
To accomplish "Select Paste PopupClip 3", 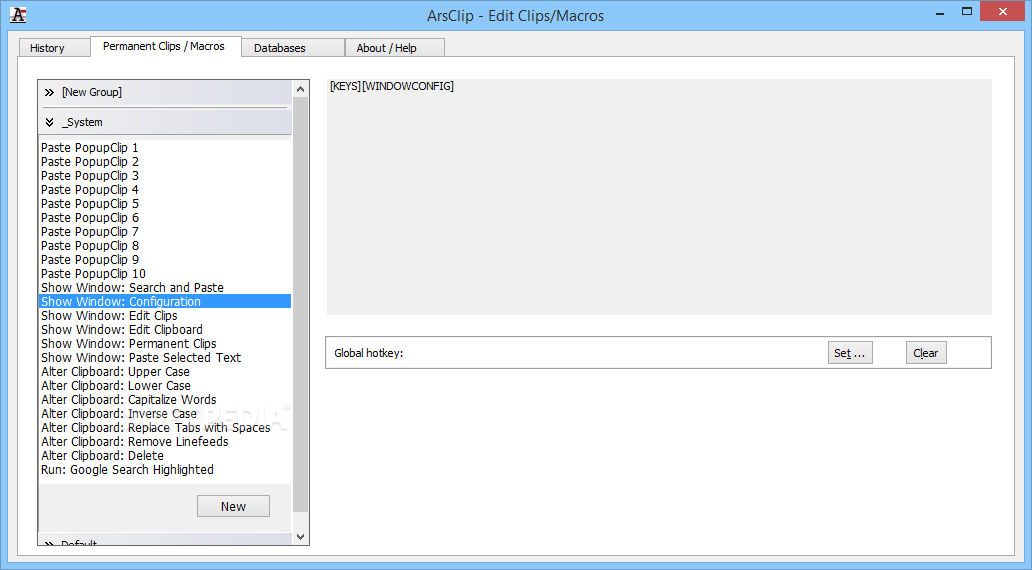I will pos(165,176).
